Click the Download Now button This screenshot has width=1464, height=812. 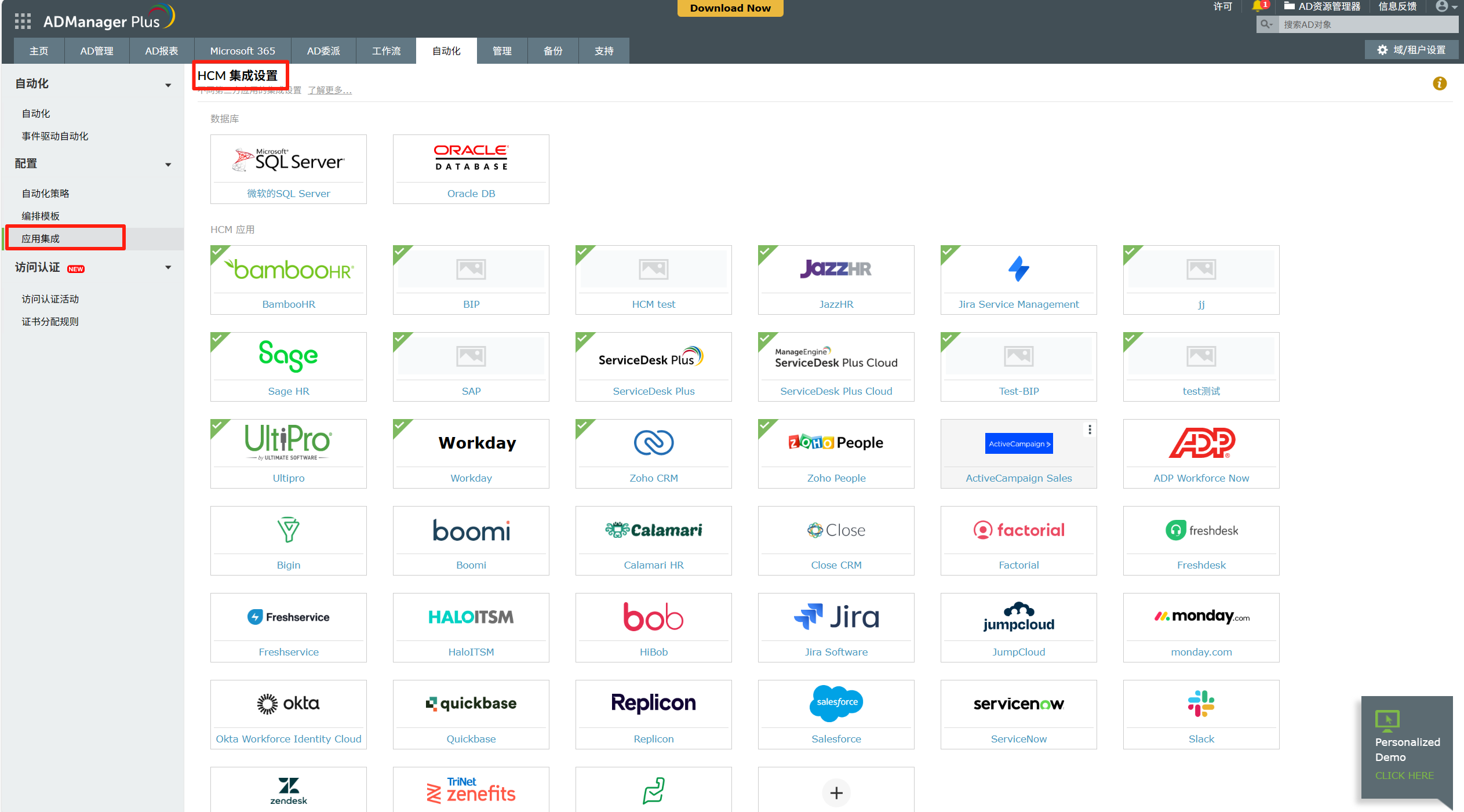pos(730,8)
